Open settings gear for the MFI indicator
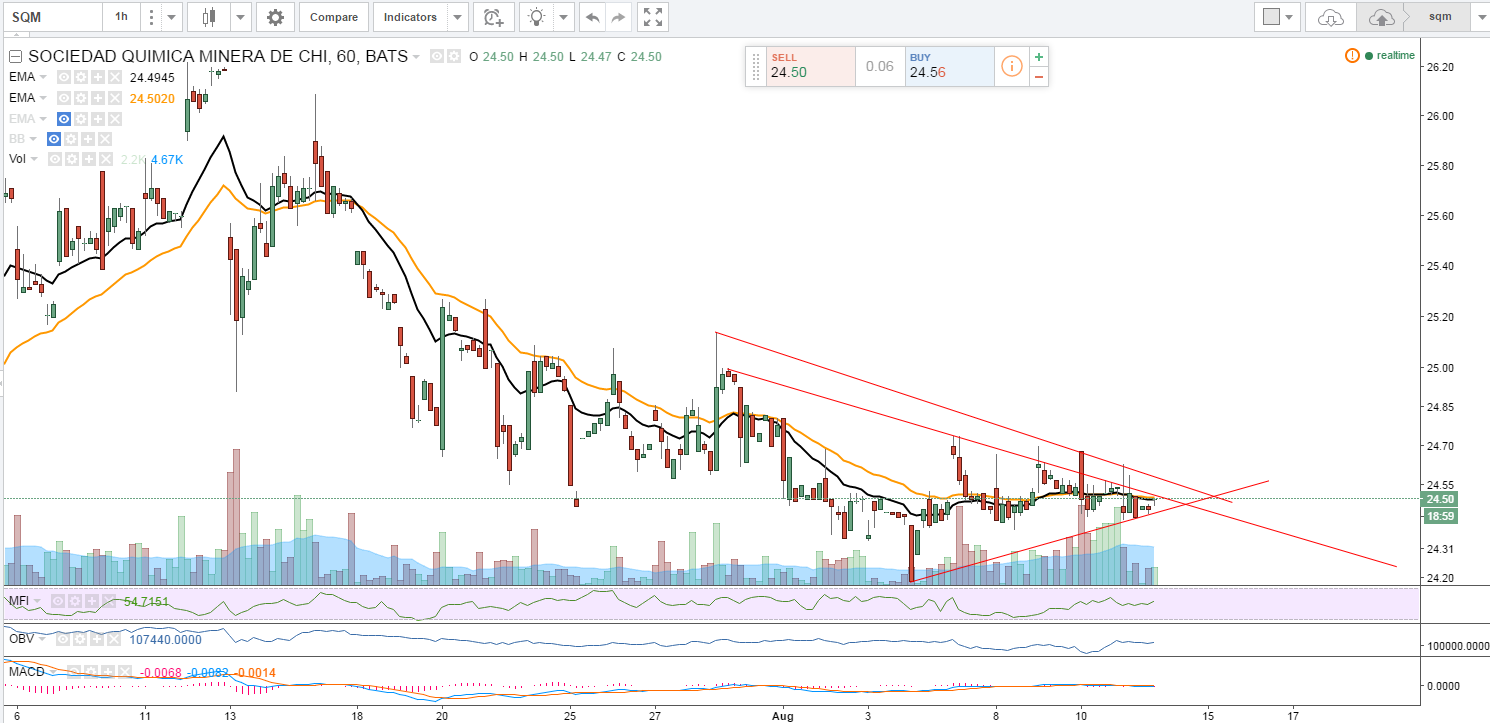Viewport: 1490px width, 723px height. 73,601
